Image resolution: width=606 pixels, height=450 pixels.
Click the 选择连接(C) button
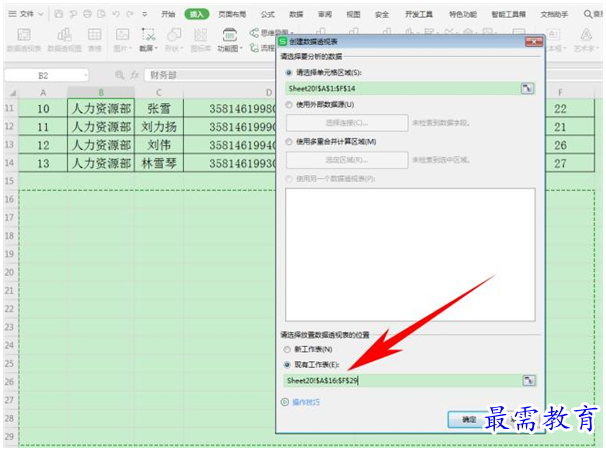[347, 123]
